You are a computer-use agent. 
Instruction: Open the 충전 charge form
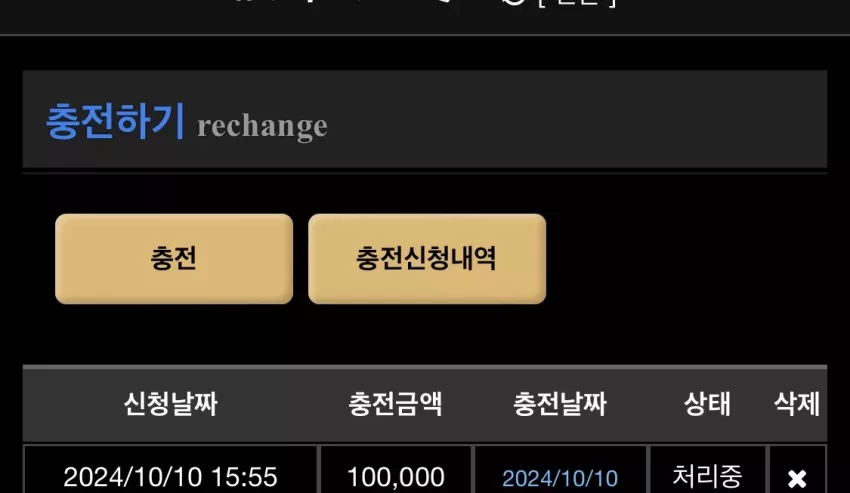pyautogui.click(x=174, y=259)
